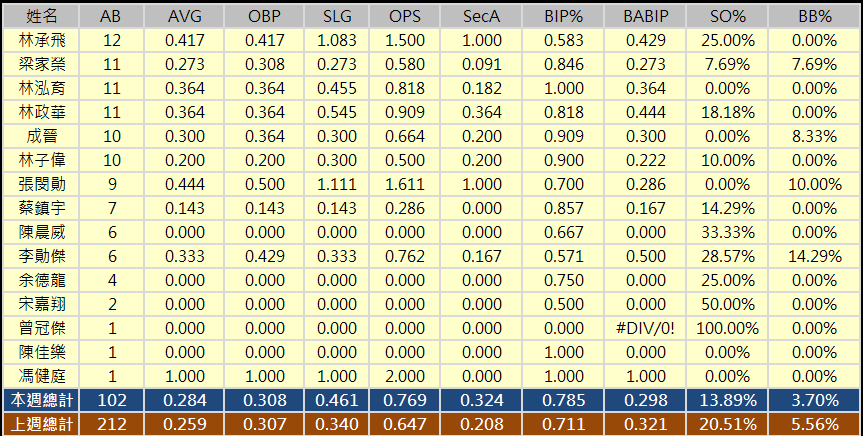Image resolution: width=863 pixels, height=436 pixels.
Task: Click 林政華's BABIP value 0.444
Action: (646, 112)
